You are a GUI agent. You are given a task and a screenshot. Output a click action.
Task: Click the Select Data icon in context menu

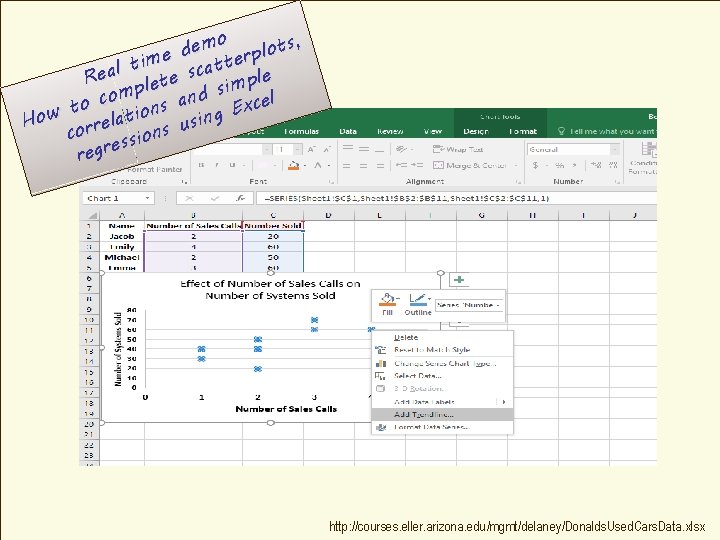coord(381,376)
